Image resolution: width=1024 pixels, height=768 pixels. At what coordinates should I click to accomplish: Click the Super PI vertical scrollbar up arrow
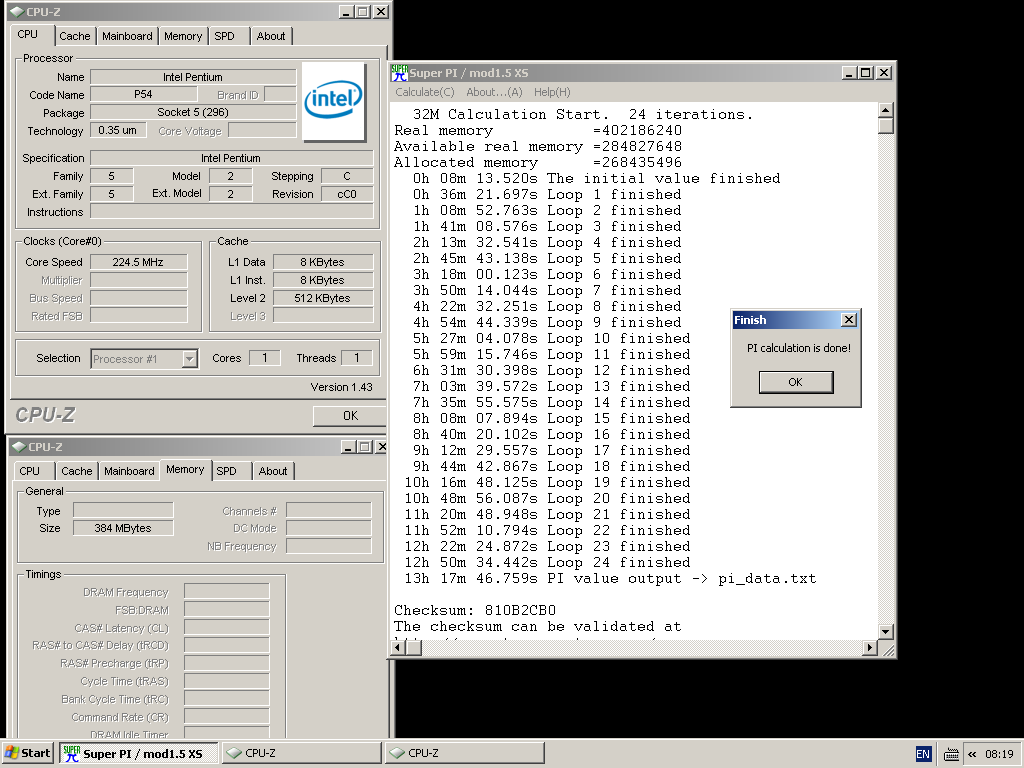pos(886,110)
